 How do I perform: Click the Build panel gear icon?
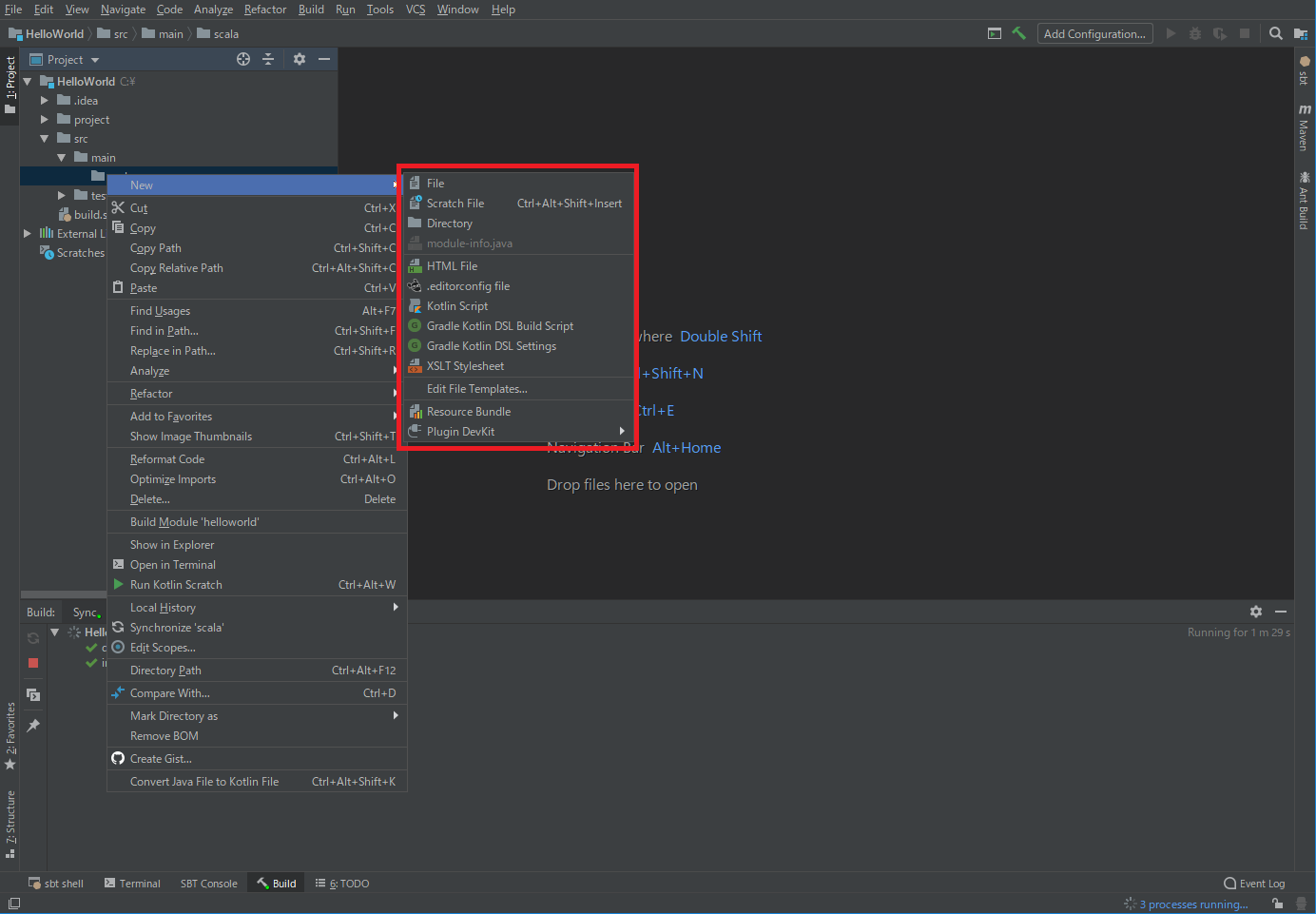point(1256,612)
